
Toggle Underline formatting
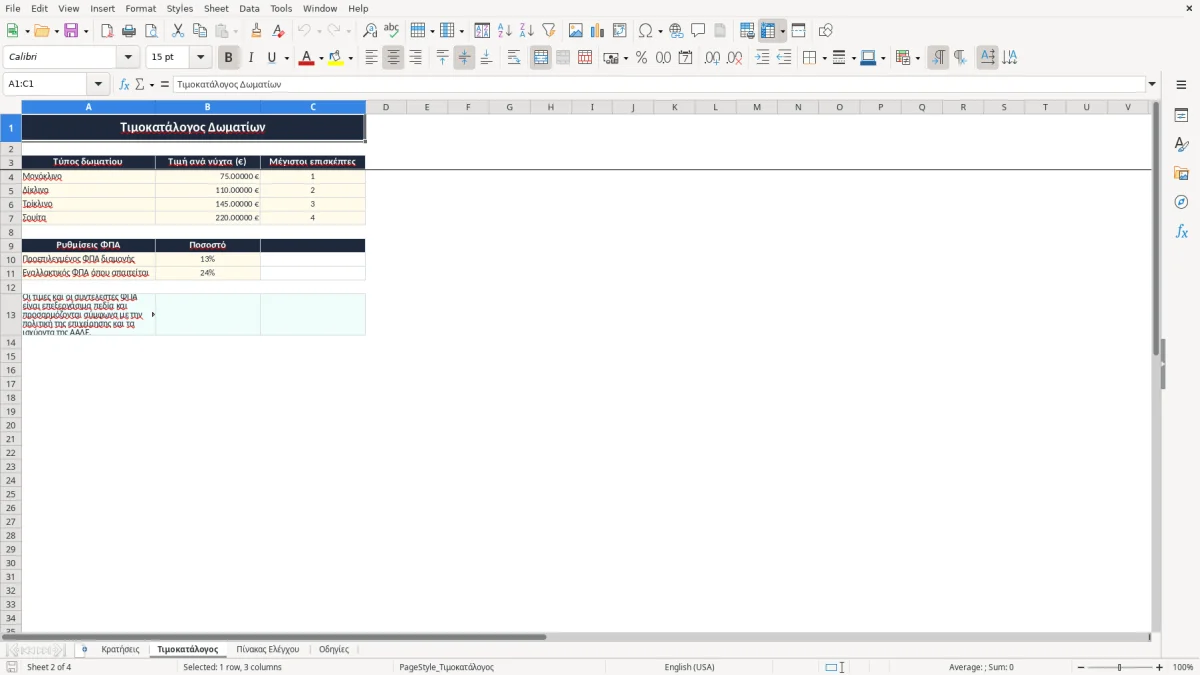coord(271,58)
